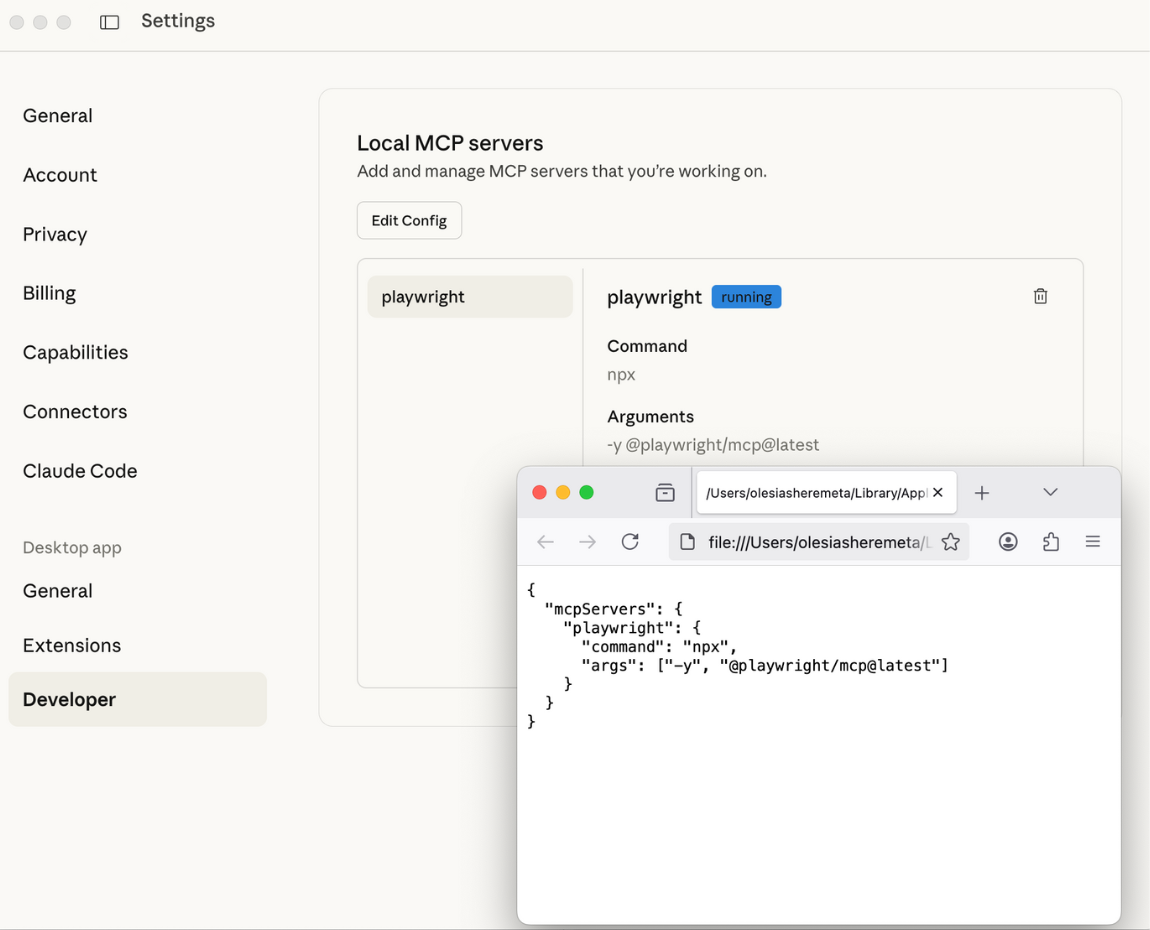Click the recent browsing archive icon
Image resolution: width=1150 pixels, height=930 pixels.
665,492
